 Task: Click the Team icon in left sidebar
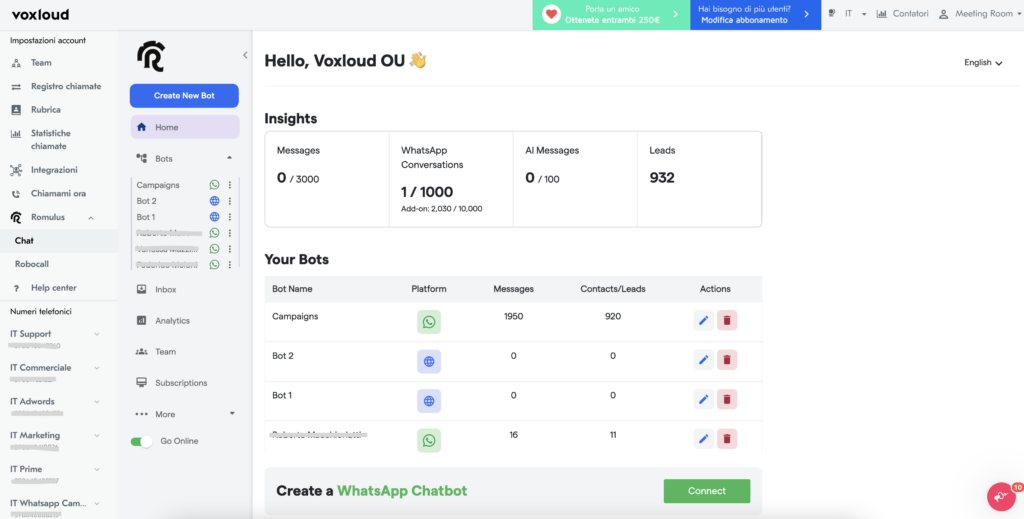pyautogui.click(x=16, y=63)
